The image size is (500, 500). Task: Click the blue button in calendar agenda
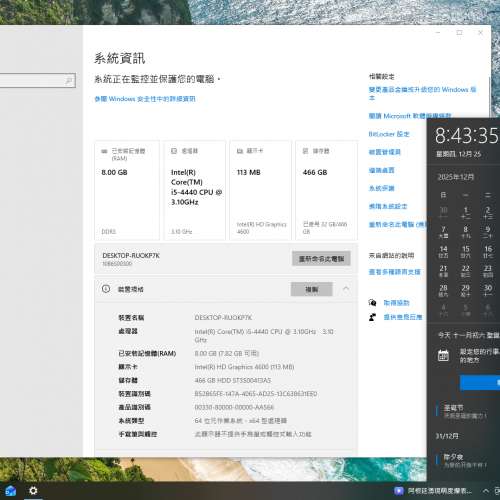(480, 382)
